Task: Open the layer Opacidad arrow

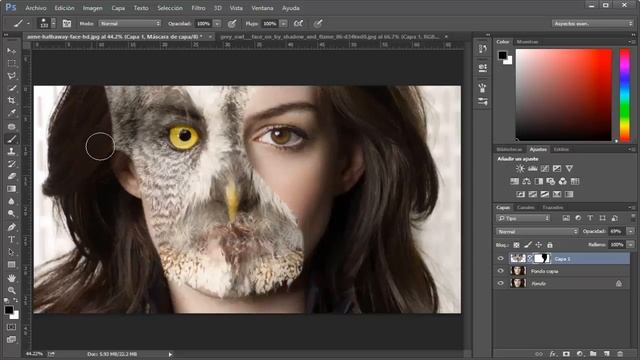Action: tap(631, 231)
